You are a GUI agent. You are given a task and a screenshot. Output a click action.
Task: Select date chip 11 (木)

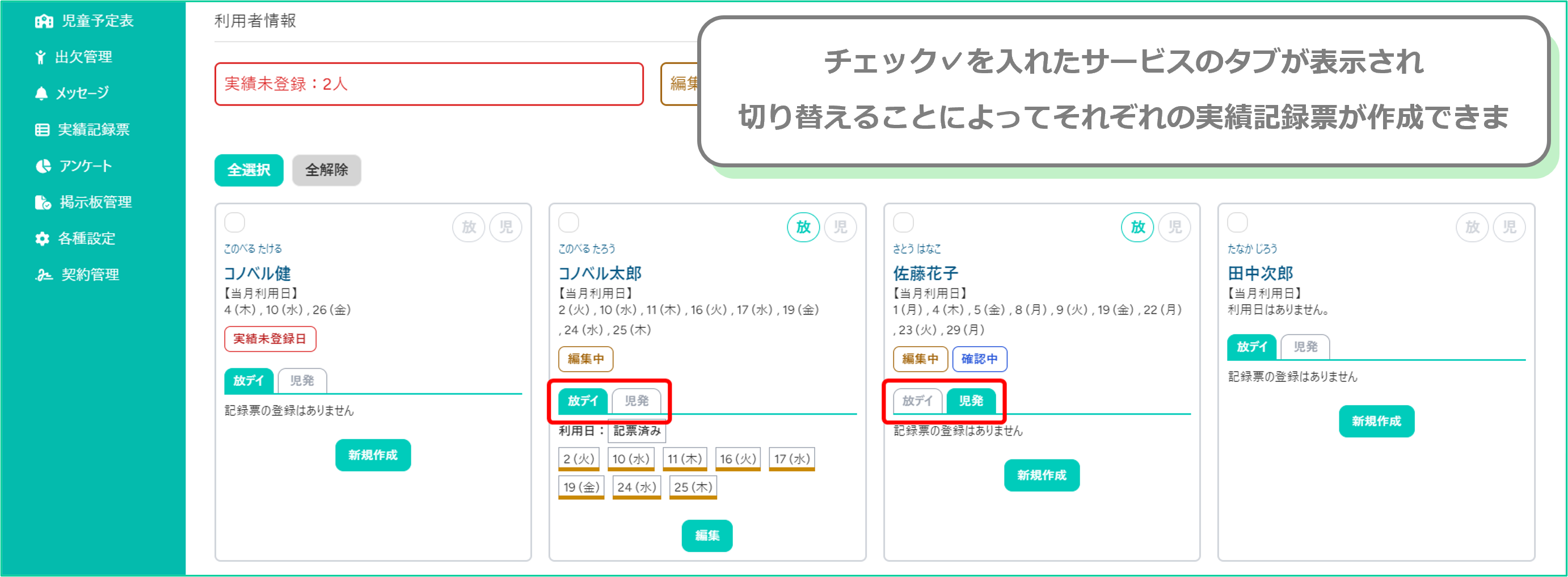pos(684,459)
